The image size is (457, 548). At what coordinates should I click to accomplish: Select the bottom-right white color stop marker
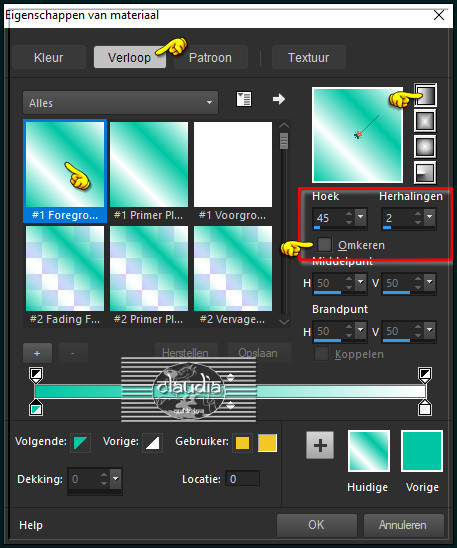pyautogui.click(x=425, y=408)
